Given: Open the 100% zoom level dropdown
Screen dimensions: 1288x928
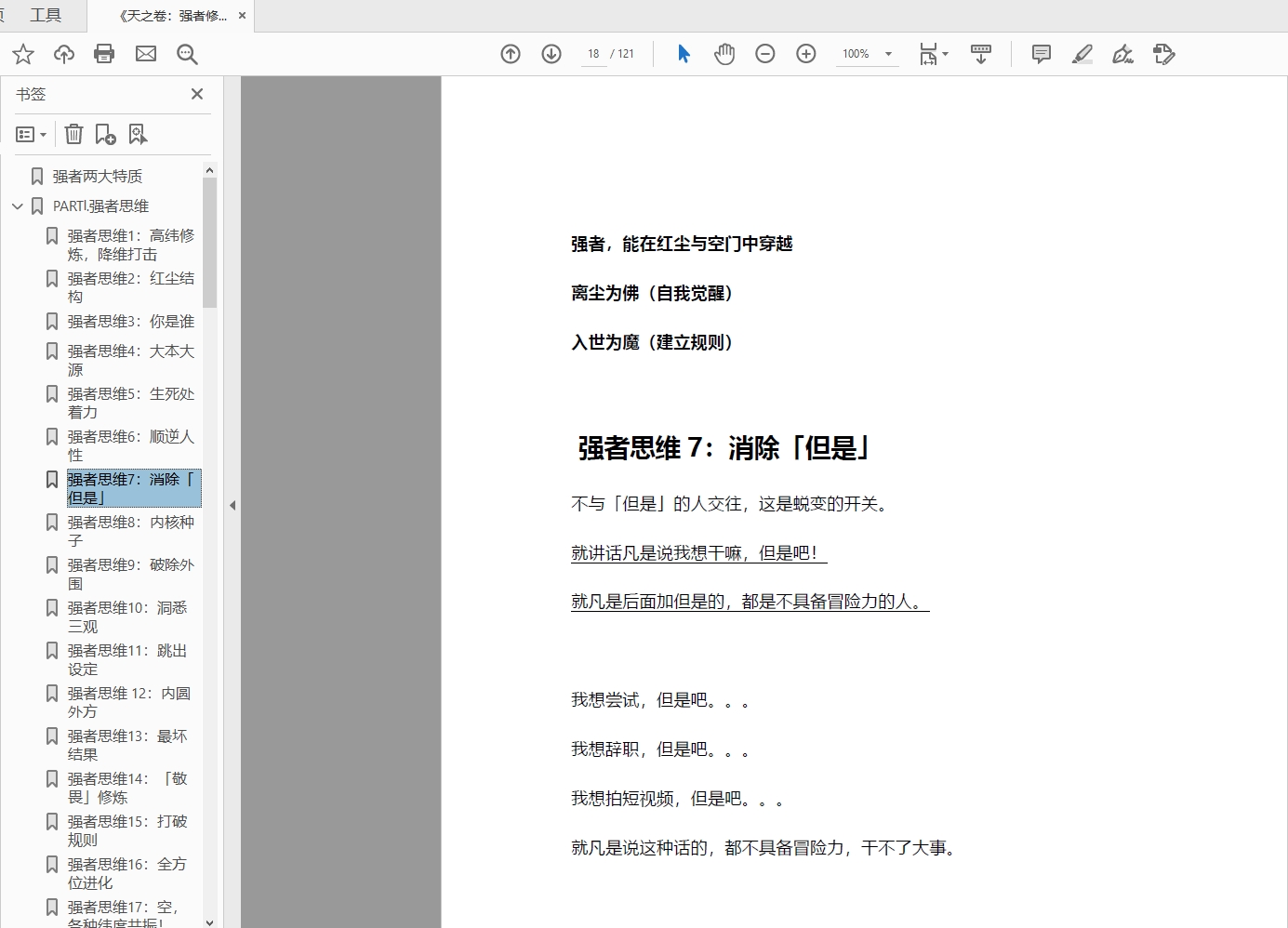Looking at the screenshot, I should (888, 54).
